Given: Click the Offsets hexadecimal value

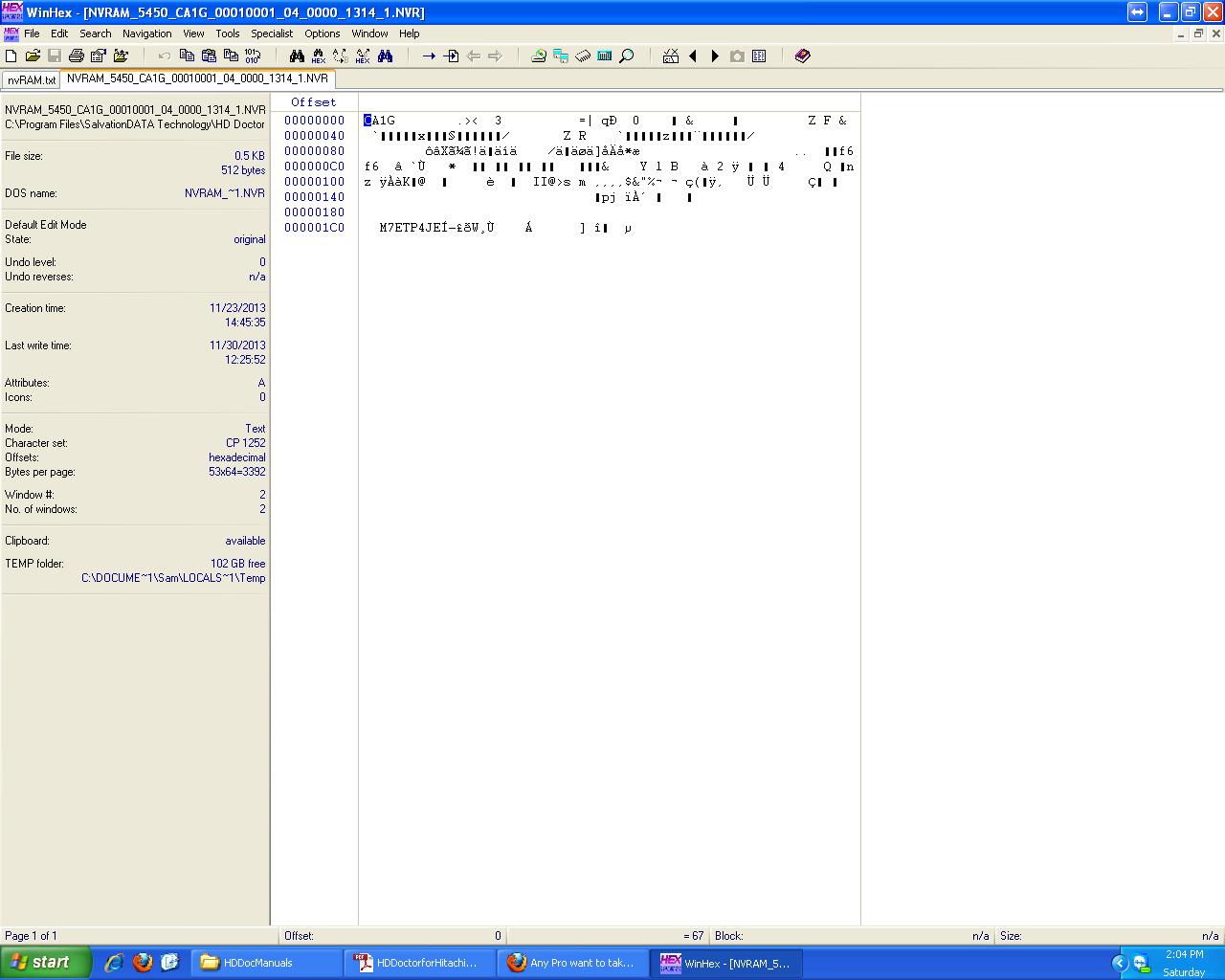Looking at the screenshot, I should (237, 457).
